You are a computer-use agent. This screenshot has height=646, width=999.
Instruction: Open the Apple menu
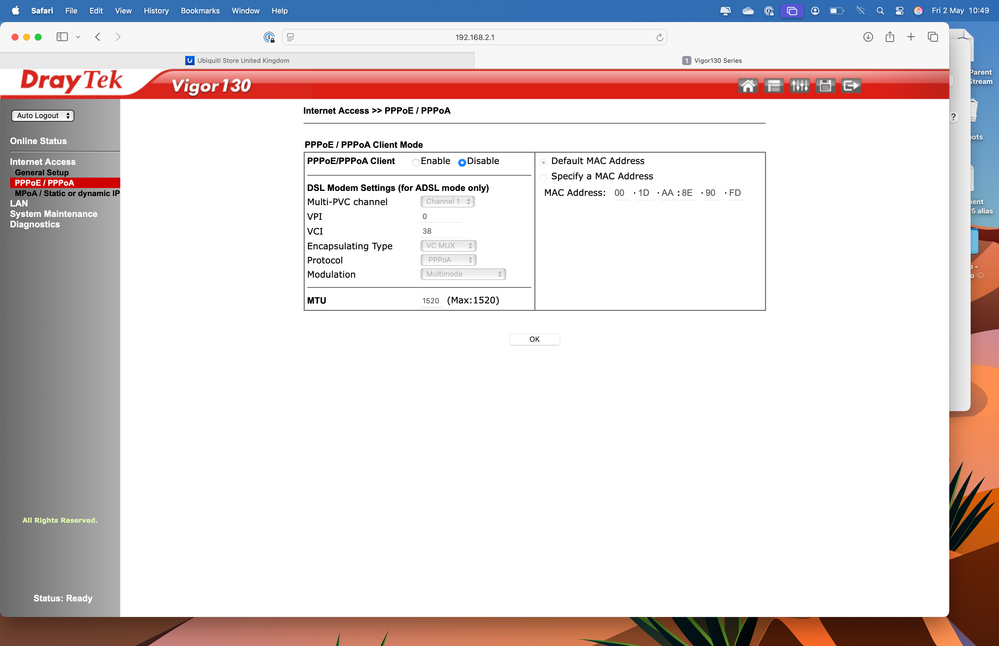coord(15,11)
